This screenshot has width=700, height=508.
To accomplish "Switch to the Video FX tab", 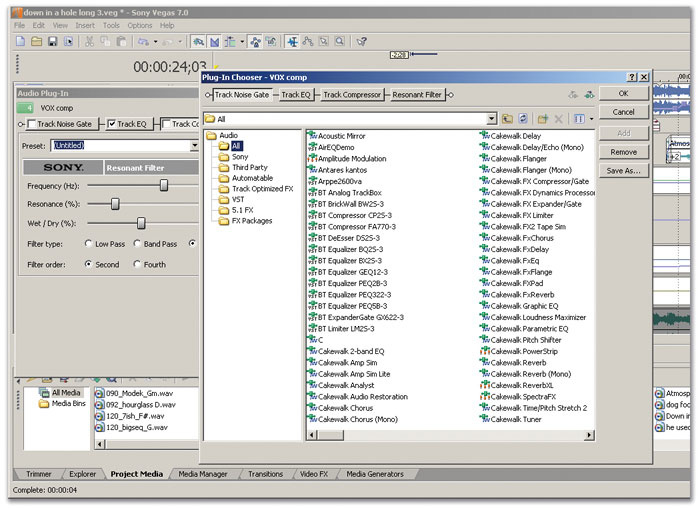I will point(314,474).
